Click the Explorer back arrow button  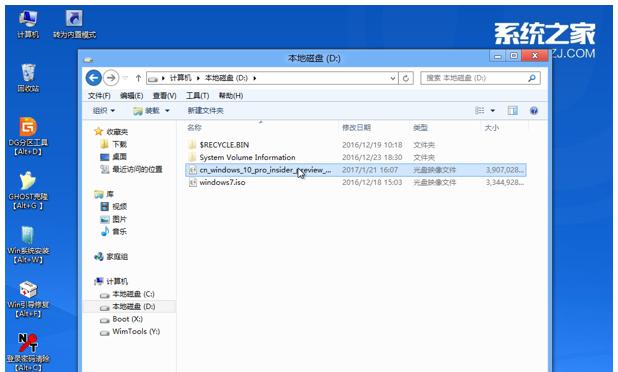coord(94,78)
